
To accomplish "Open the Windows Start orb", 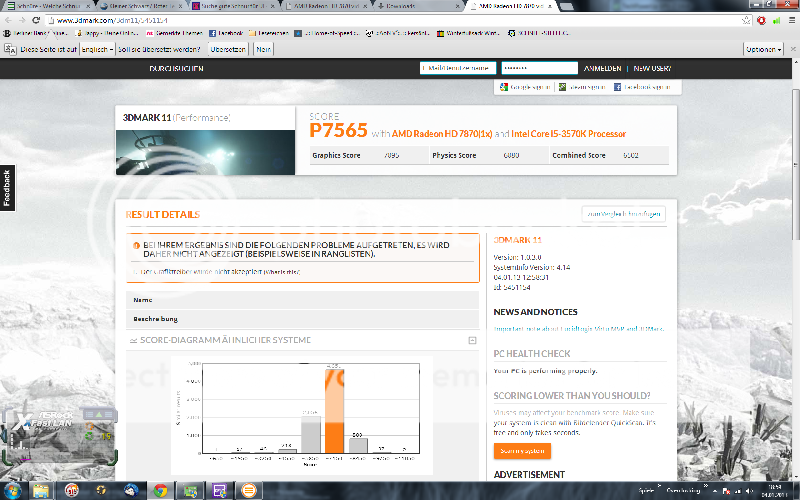I will 12,491.
